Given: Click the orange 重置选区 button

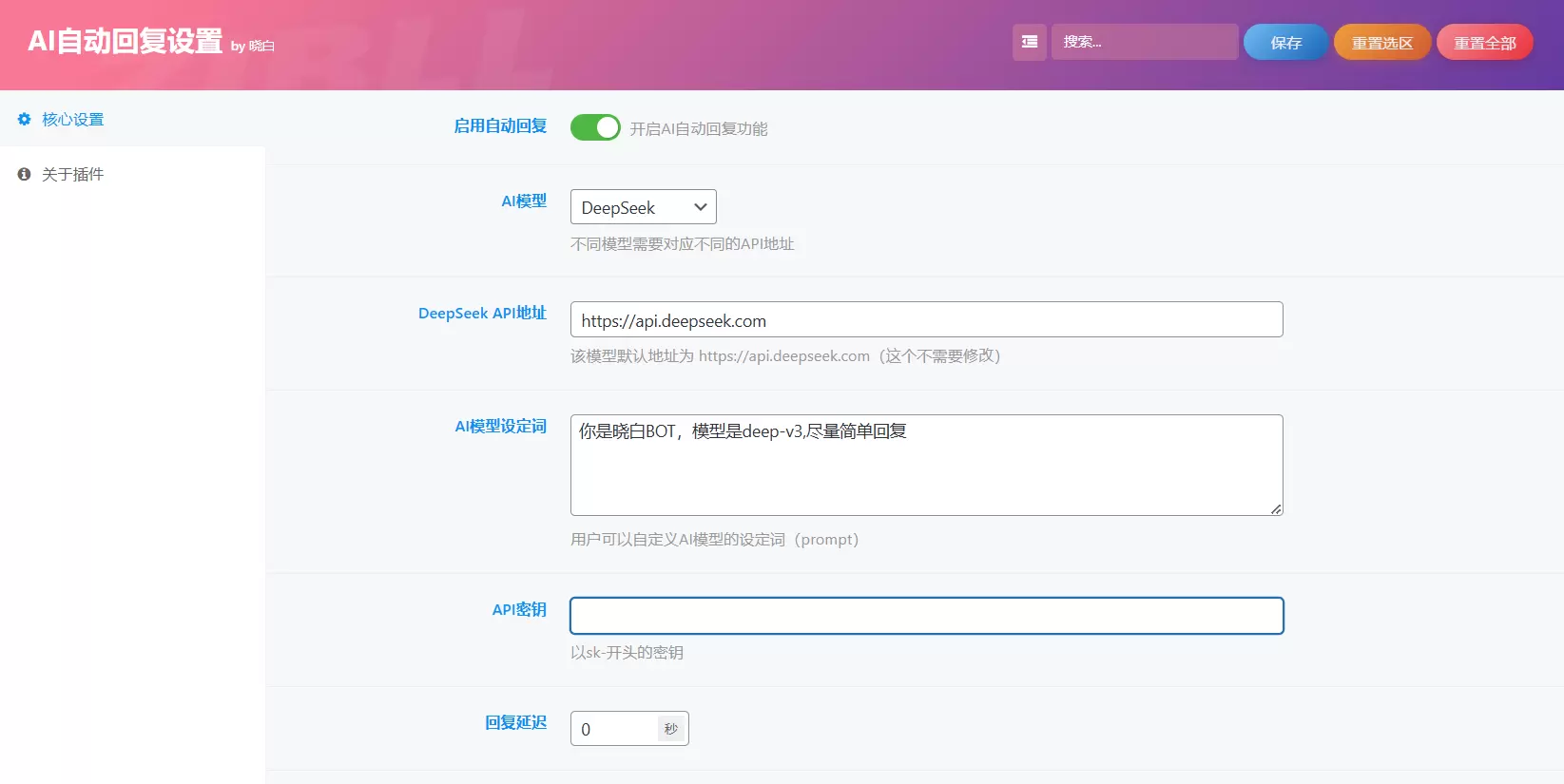Looking at the screenshot, I should [x=1382, y=42].
